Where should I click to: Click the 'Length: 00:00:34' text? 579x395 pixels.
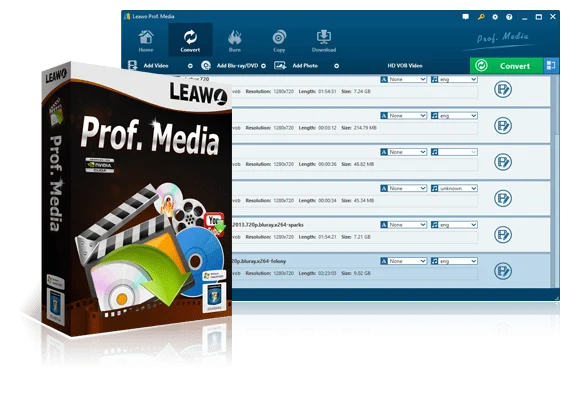317,200
